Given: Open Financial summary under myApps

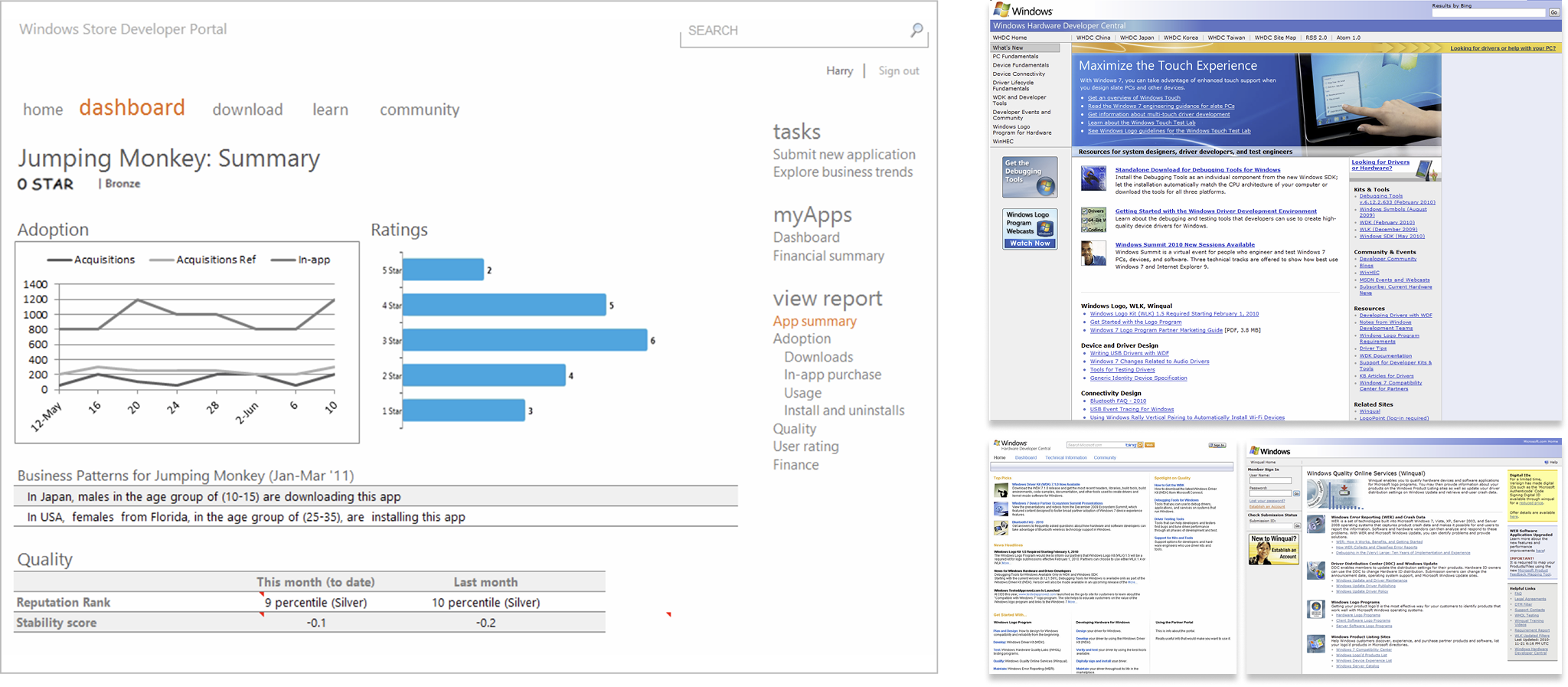Looking at the screenshot, I should click(828, 256).
